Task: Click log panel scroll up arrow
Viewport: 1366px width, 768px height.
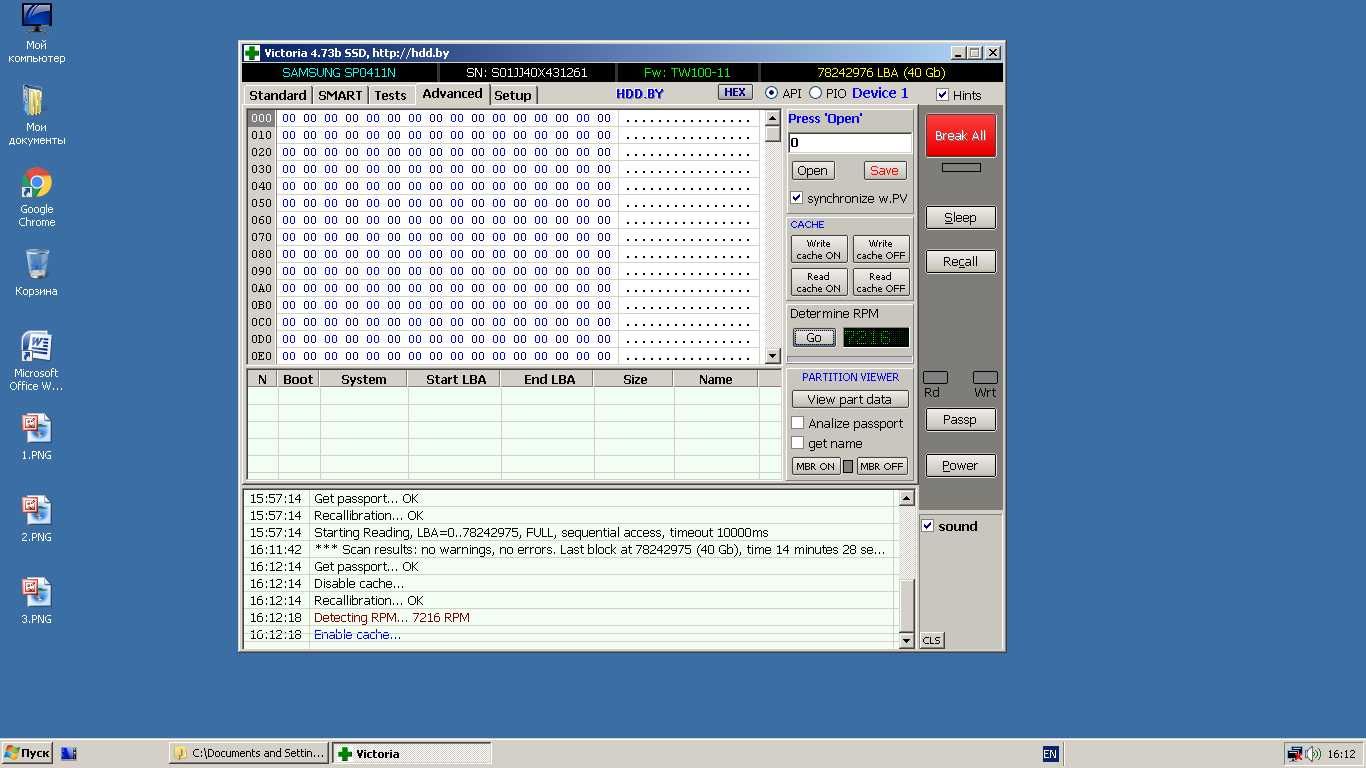Action: pyautogui.click(x=906, y=498)
